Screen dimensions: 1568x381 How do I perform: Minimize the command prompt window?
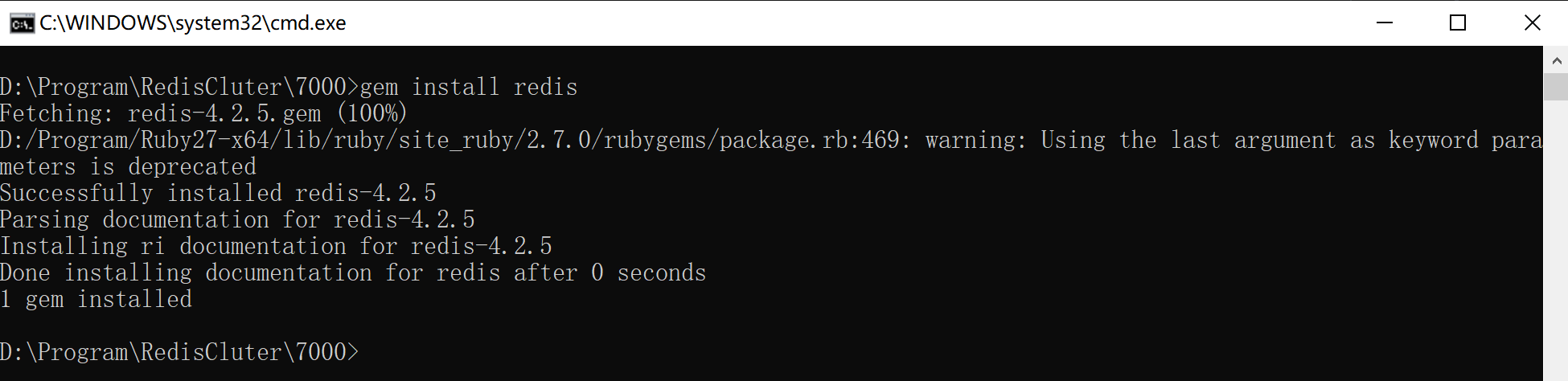[1384, 23]
